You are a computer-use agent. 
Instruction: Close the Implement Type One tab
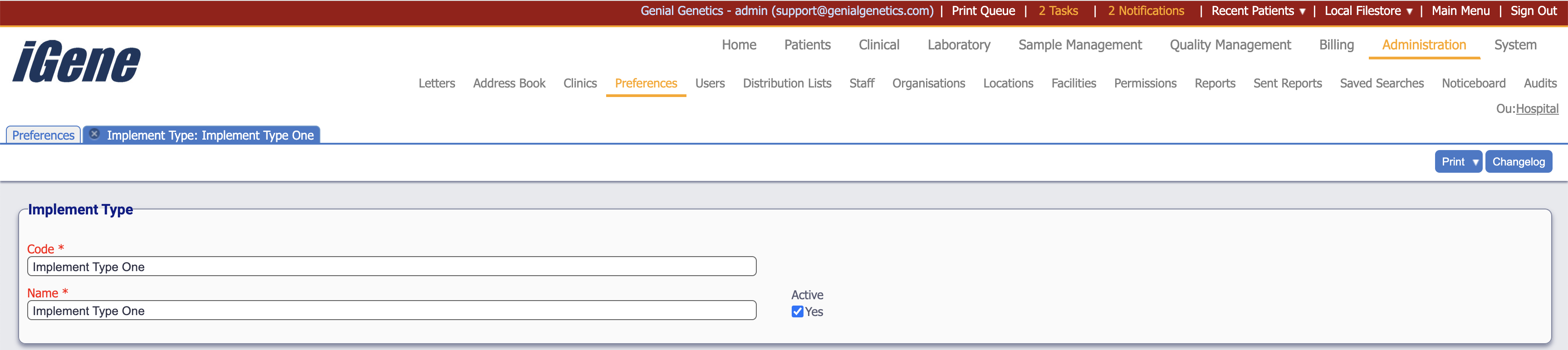(x=94, y=134)
